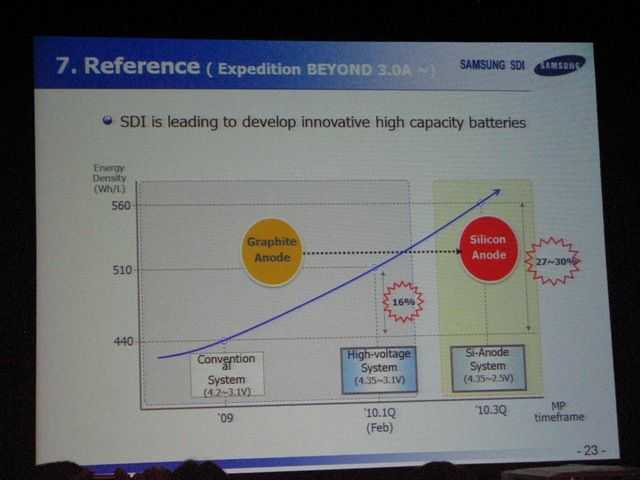Click the orange 'Graphite Anode' circle
Image resolution: width=640 pixels, height=480 pixels.
click(x=272, y=252)
